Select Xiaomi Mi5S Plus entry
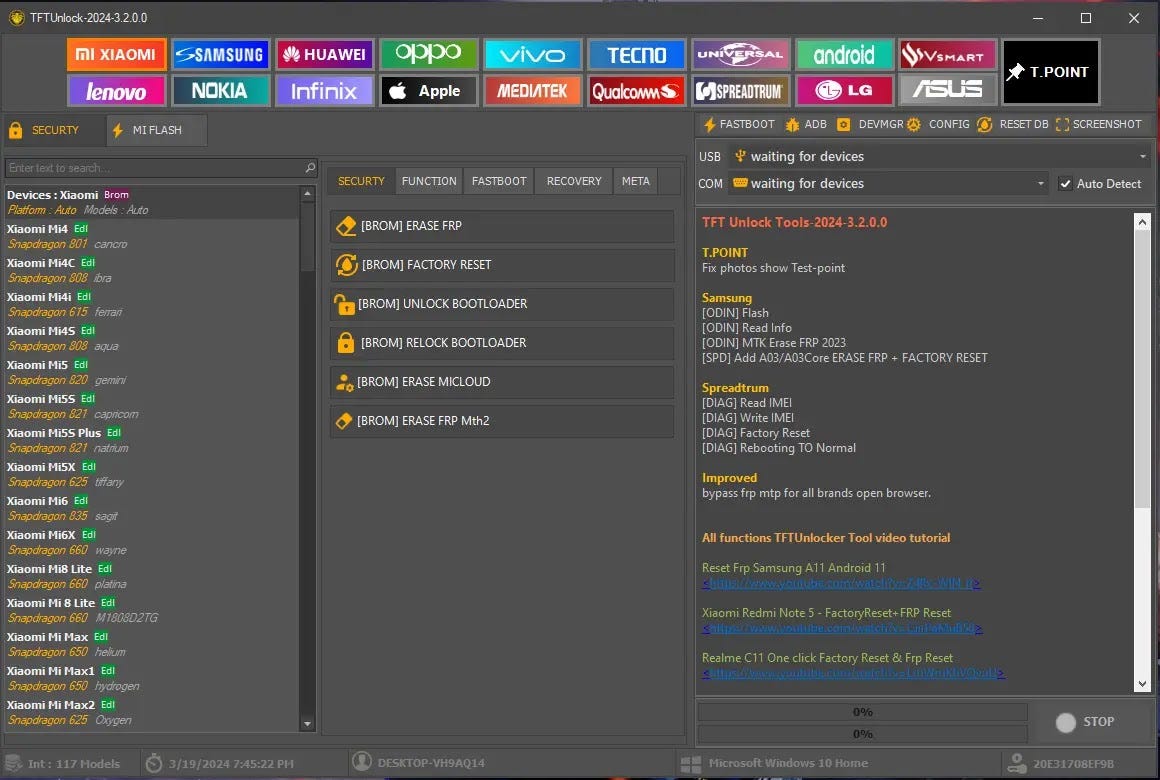 tap(152, 440)
